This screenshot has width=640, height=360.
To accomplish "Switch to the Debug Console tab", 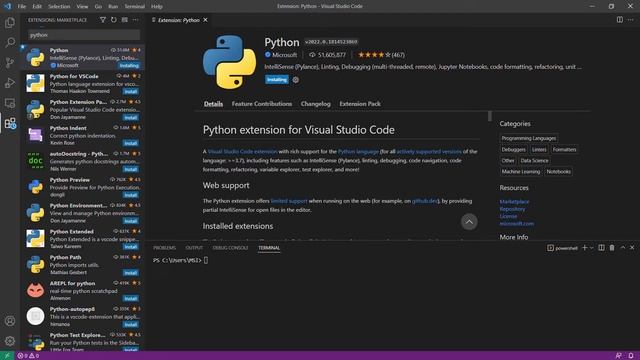I will [x=230, y=248].
